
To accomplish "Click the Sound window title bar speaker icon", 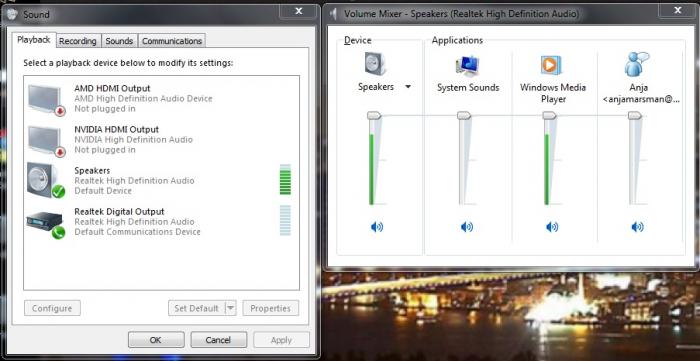I will (x=13, y=14).
